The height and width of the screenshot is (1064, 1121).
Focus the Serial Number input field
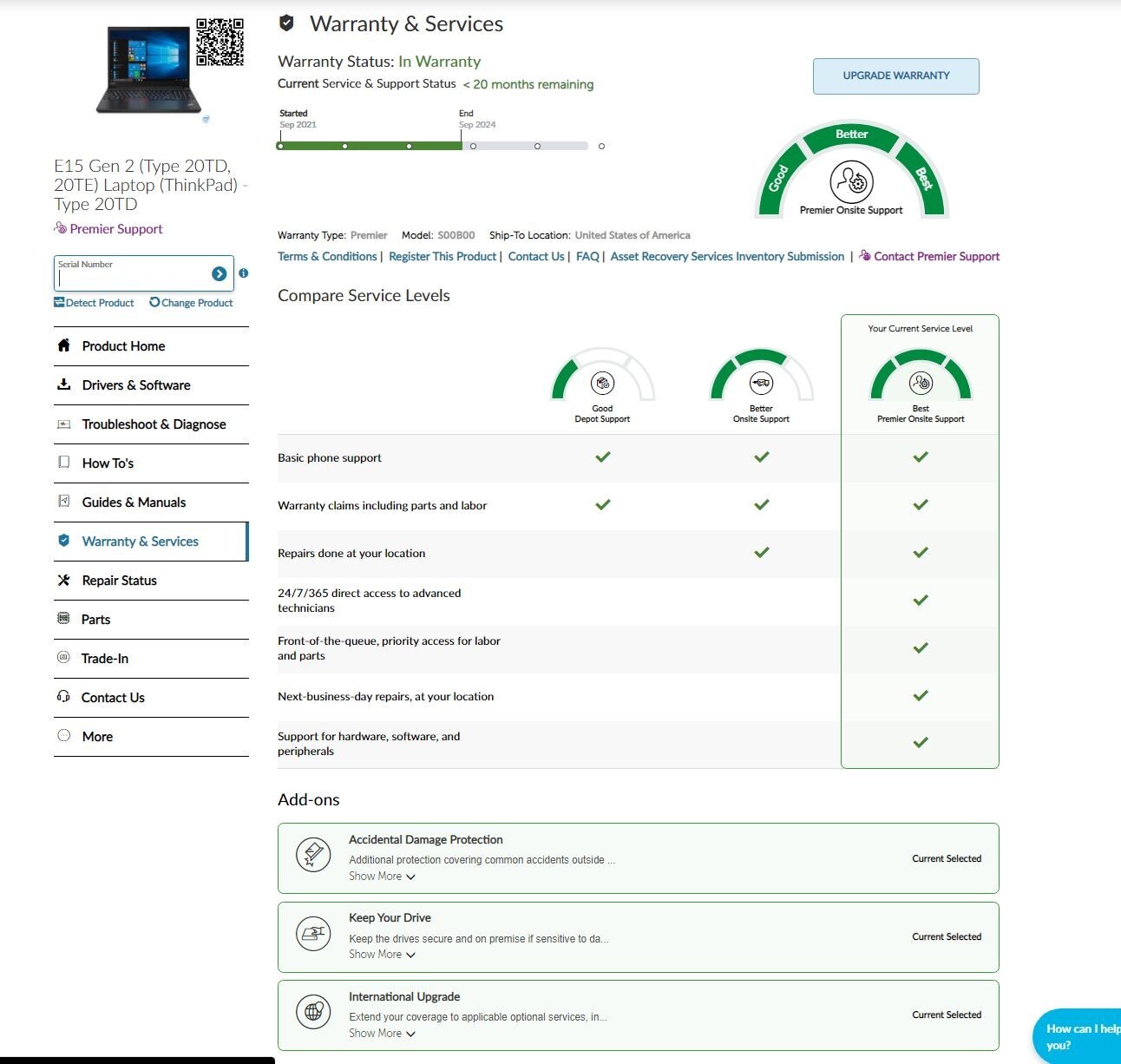(x=132, y=278)
